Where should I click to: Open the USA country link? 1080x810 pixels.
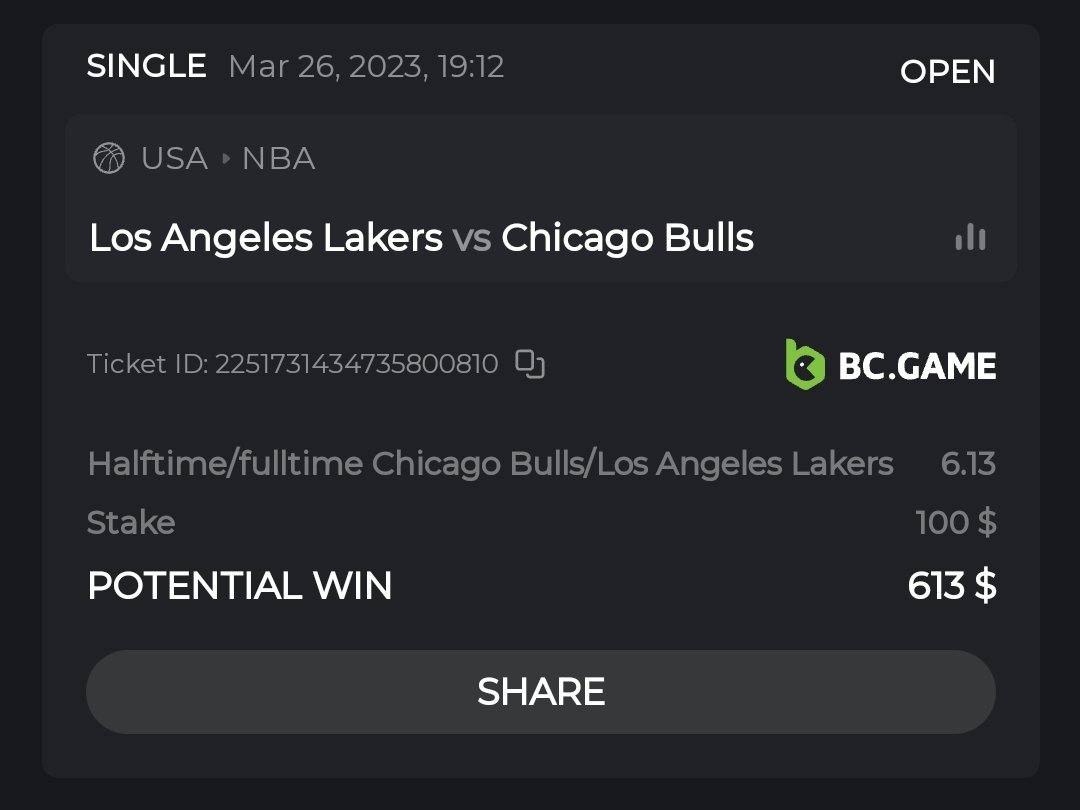(x=174, y=159)
